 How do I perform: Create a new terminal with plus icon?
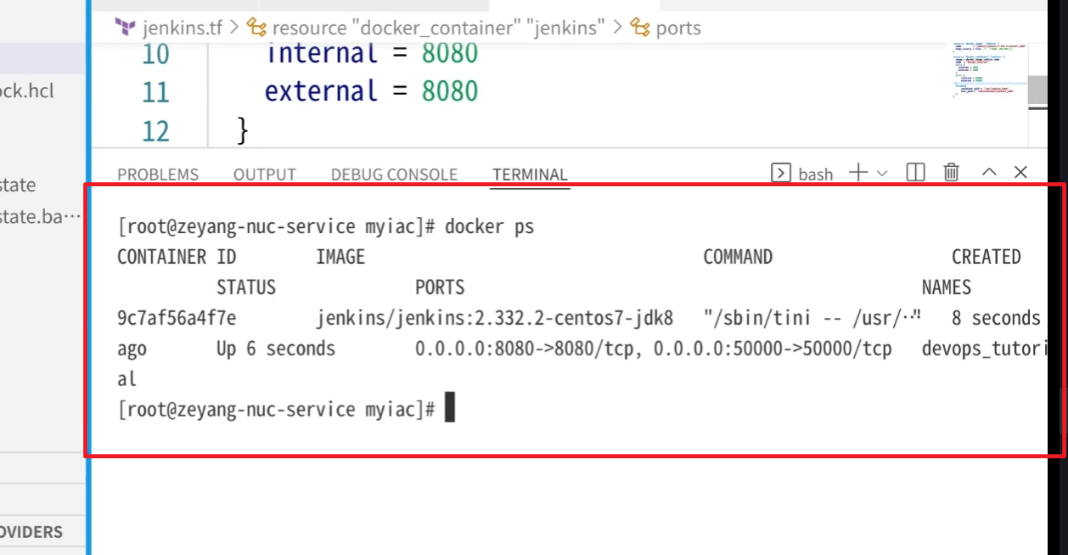tap(858, 172)
